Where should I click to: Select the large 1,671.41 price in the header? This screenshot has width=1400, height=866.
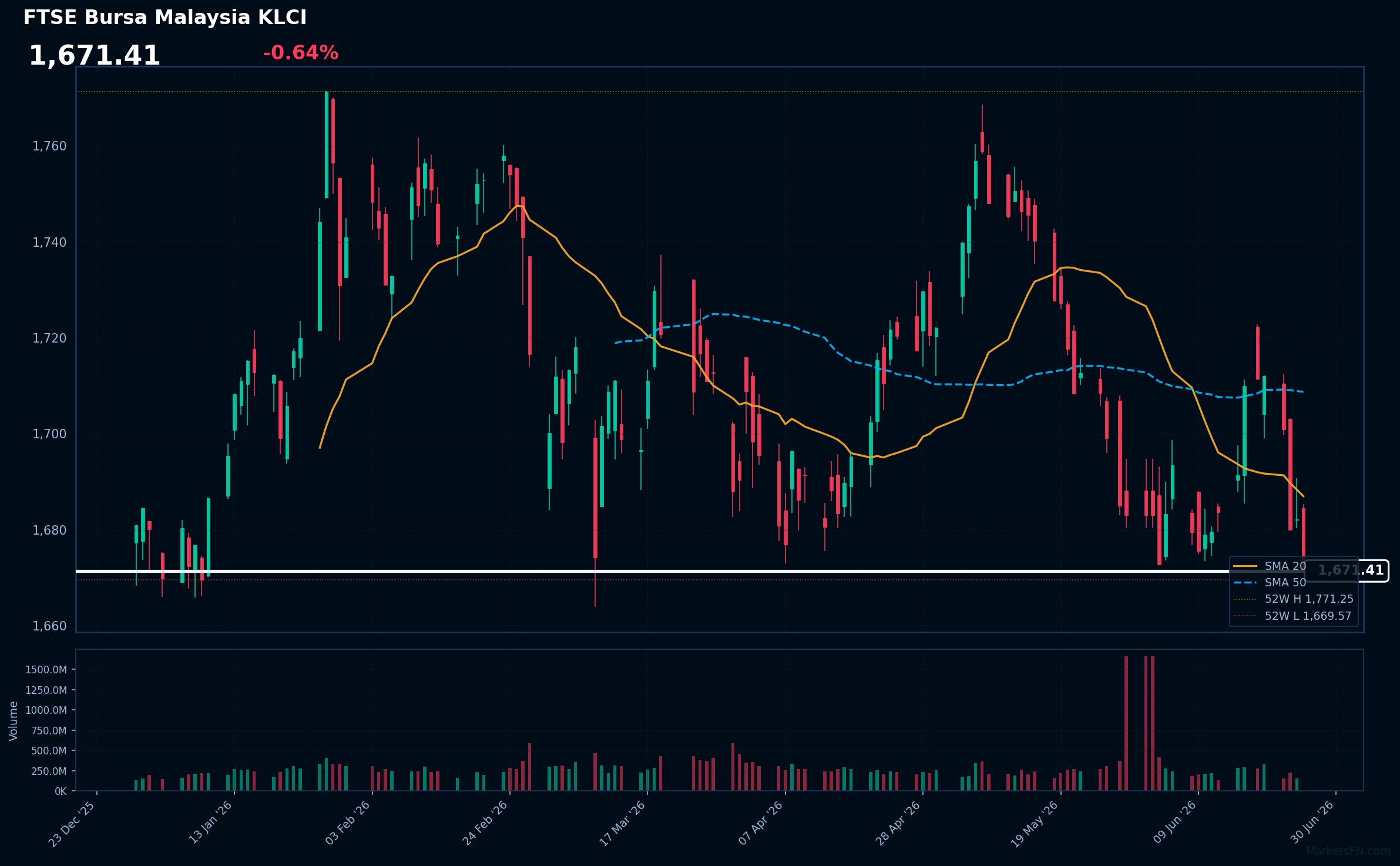pyautogui.click(x=95, y=56)
